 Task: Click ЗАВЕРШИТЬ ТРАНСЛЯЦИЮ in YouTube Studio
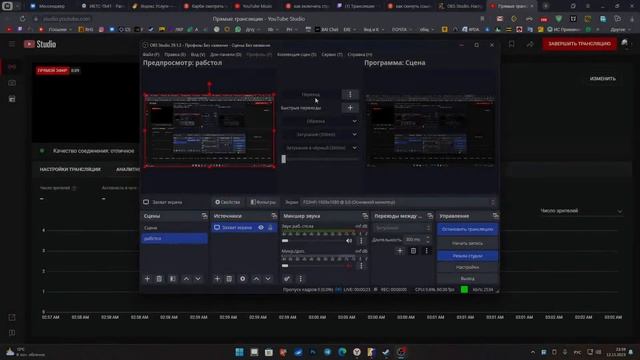(579, 44)
